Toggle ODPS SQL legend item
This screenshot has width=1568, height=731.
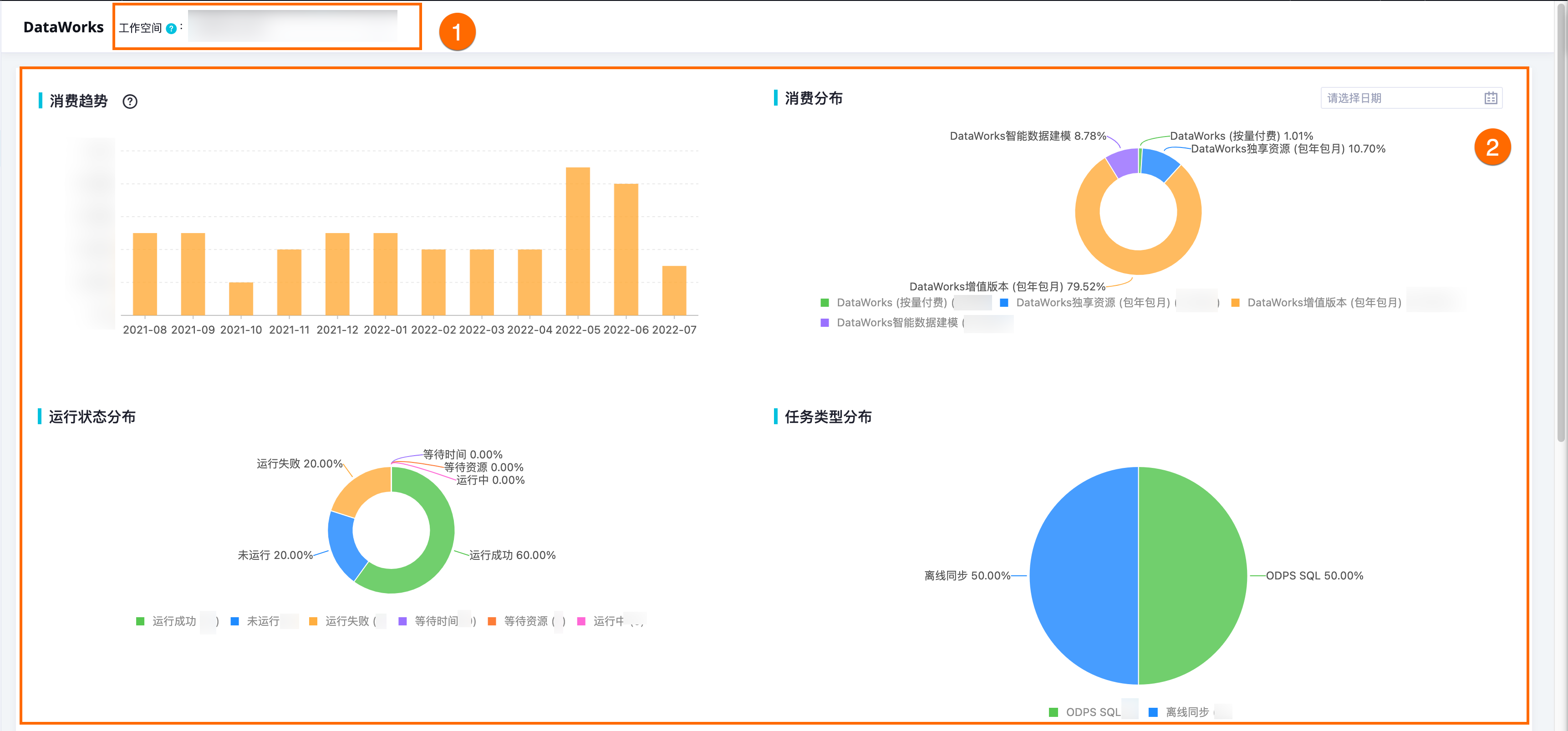click(1093, 712)
